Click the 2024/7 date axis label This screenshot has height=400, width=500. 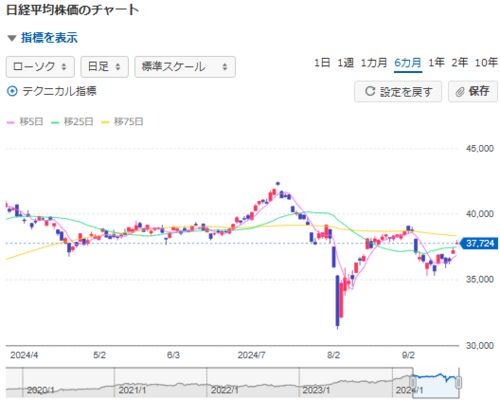(251, 355)
